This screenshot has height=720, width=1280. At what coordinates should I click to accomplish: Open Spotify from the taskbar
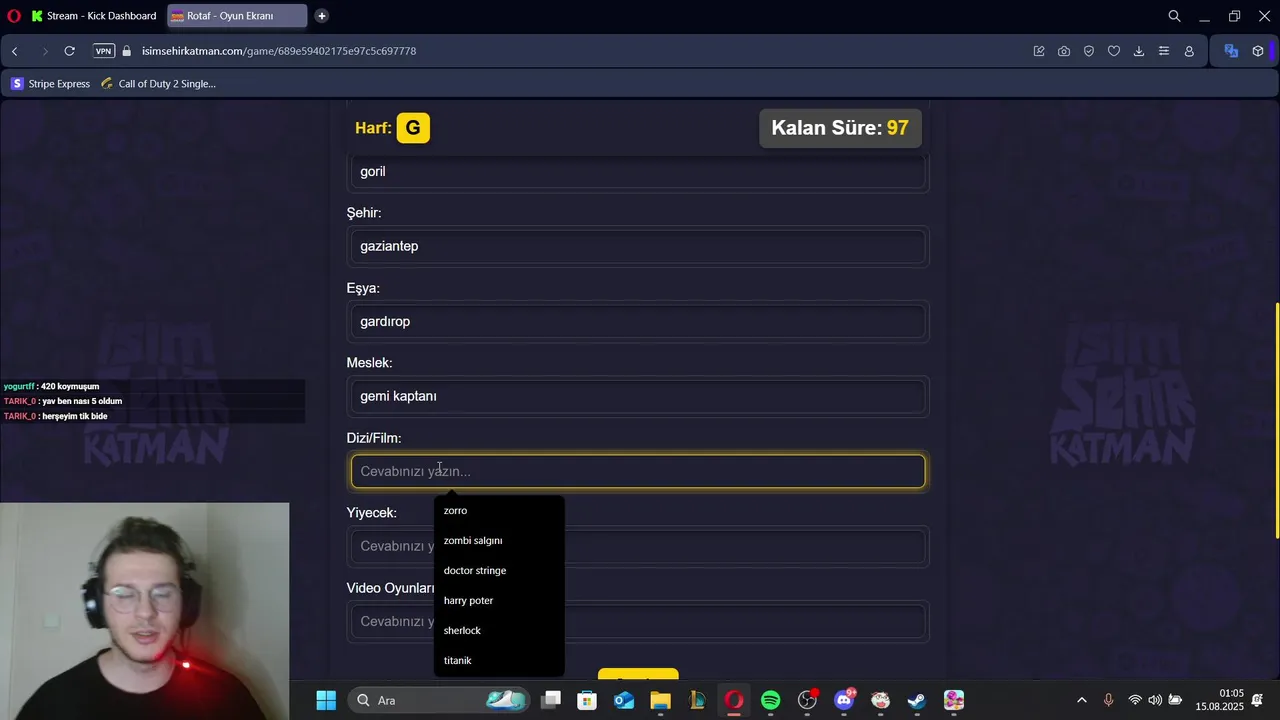(x=770, y=700)
